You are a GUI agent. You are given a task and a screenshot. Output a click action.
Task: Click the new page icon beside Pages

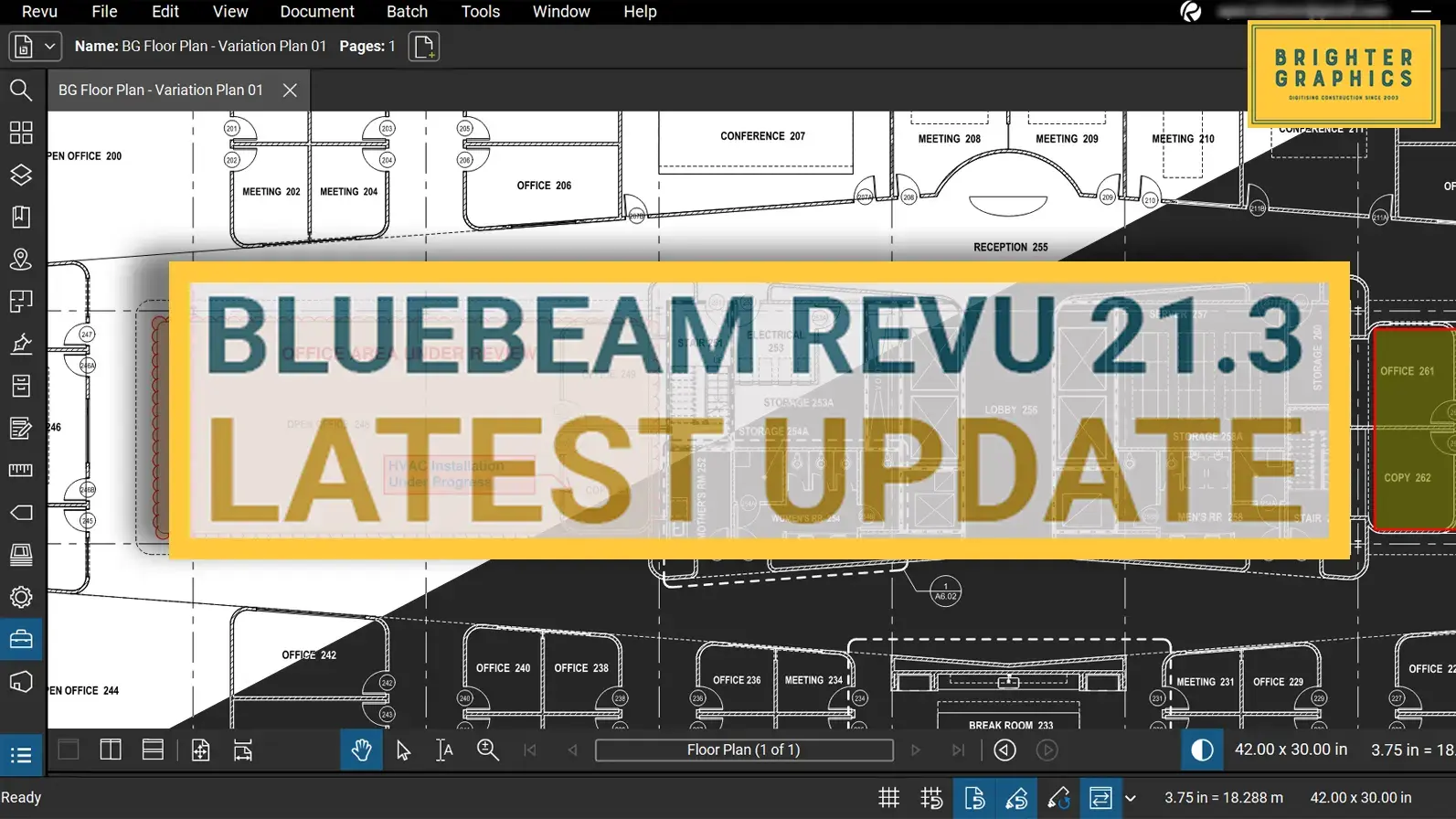[x=424, y=46]
